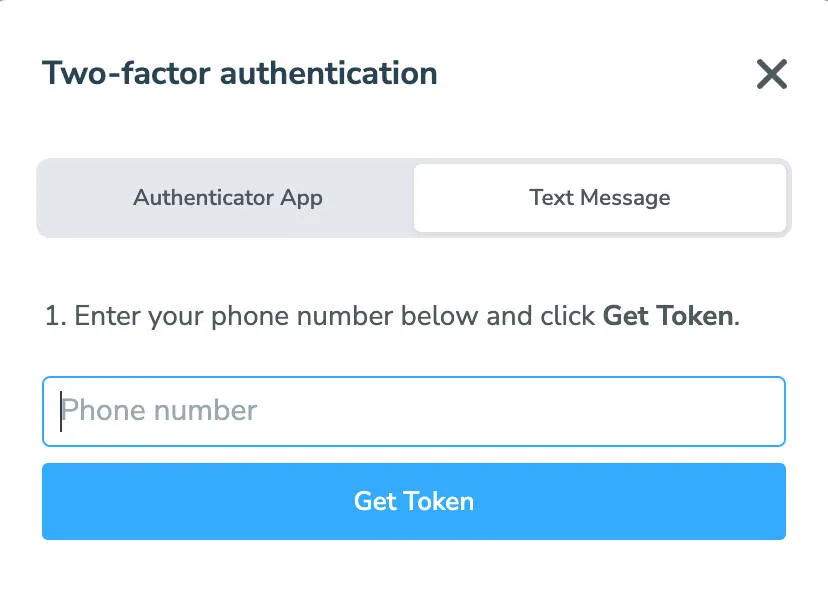Focus the empty phone number input box
This screenshot has width=828, height=606.
[x=413, y=410]
